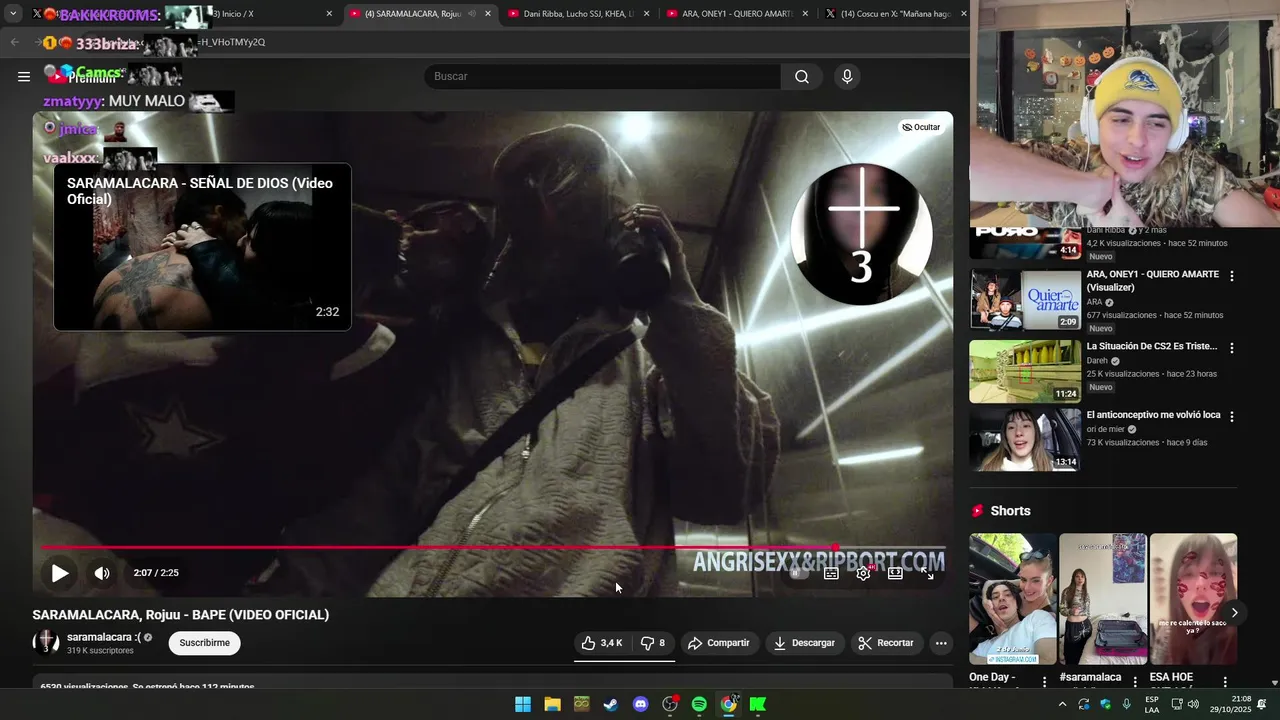Open more actions three-dot menu below video

click(941, 643)
